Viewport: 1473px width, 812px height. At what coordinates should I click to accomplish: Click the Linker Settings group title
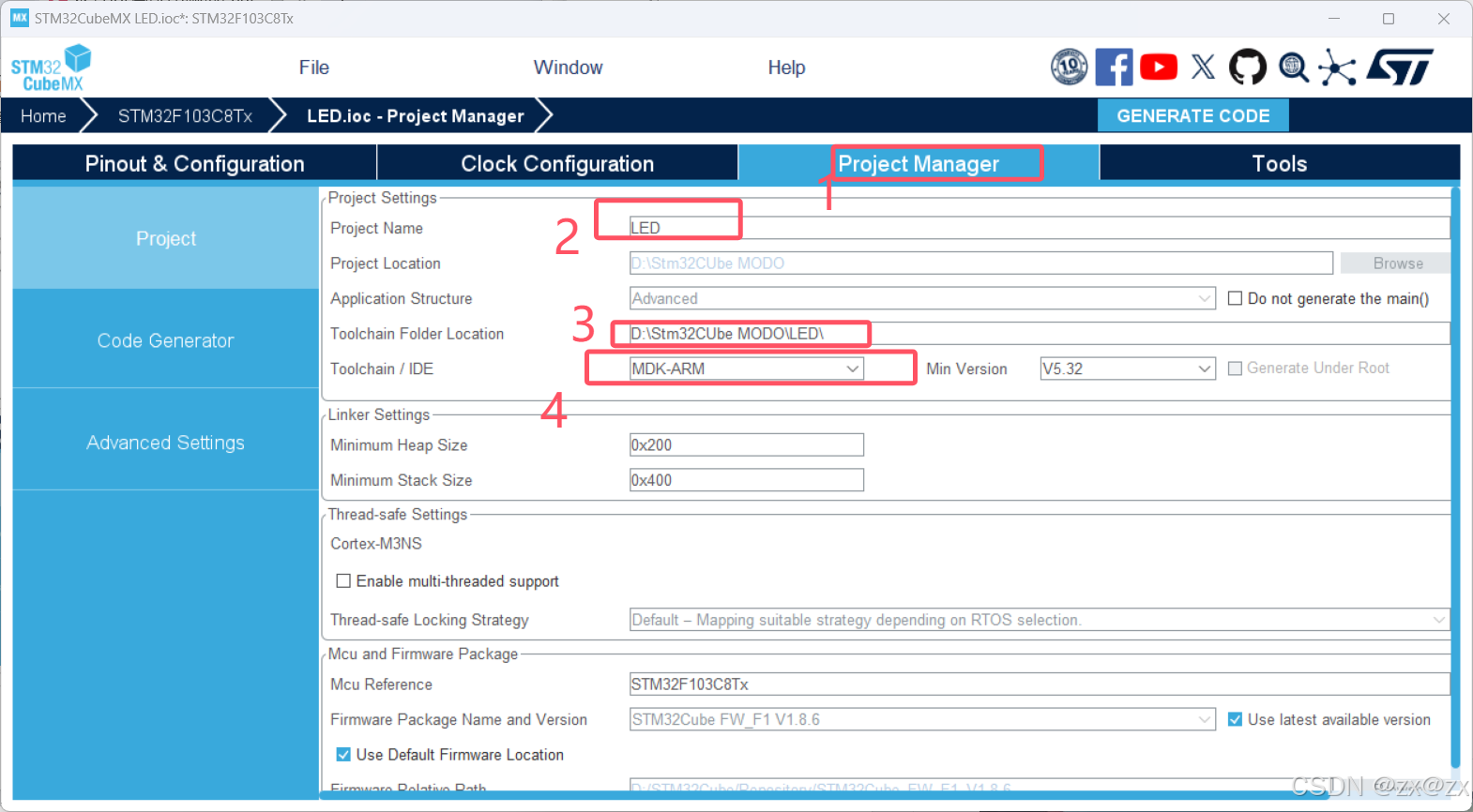pos(379,414)
